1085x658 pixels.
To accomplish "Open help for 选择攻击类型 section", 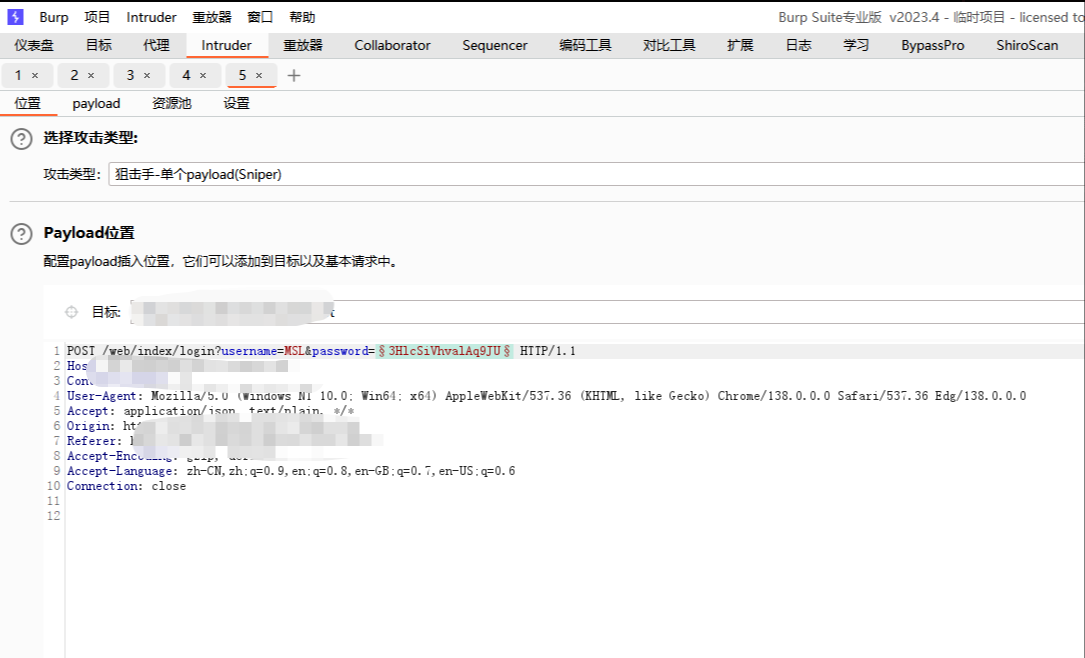I will coord(21,139).
